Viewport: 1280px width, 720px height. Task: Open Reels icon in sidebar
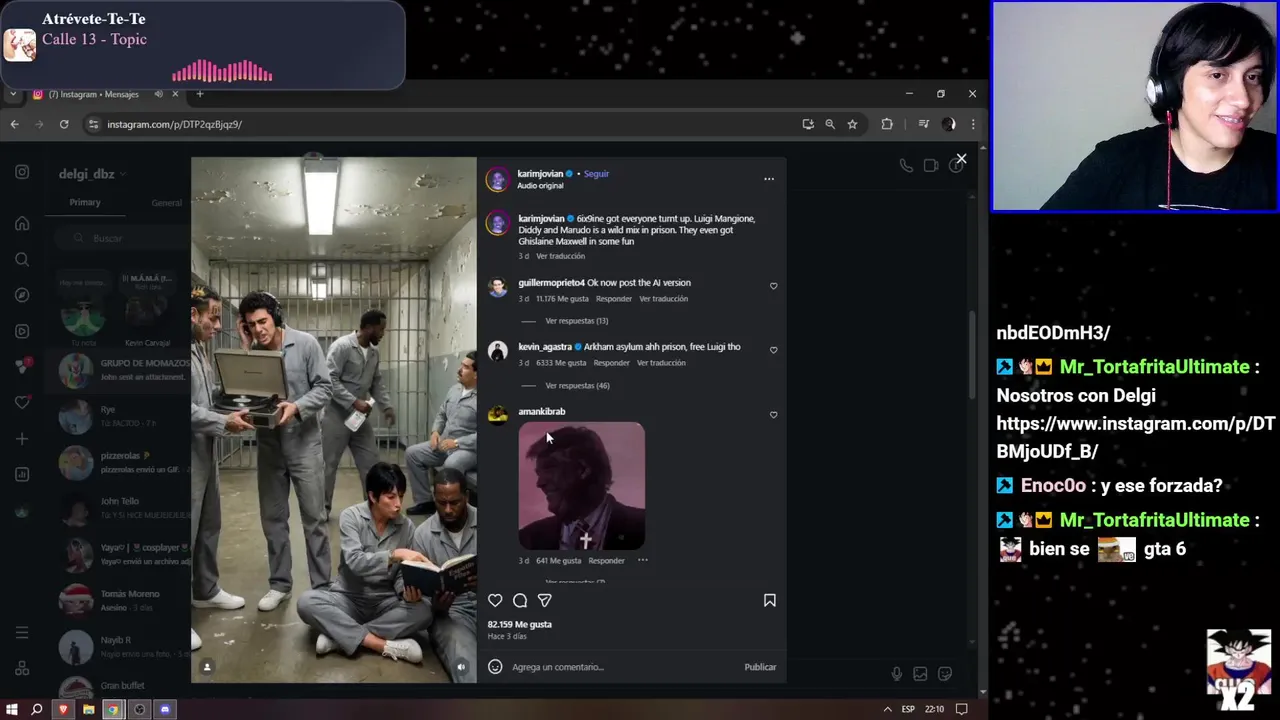coord(22,331)
